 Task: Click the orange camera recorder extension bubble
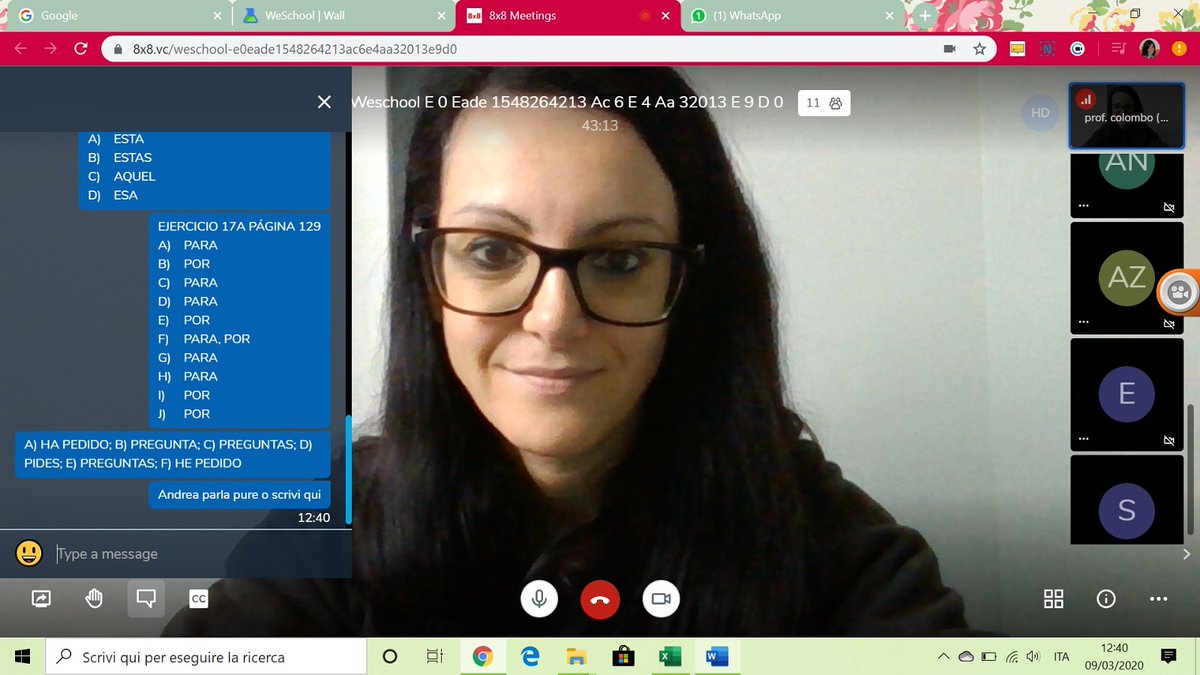(1180, 292)
